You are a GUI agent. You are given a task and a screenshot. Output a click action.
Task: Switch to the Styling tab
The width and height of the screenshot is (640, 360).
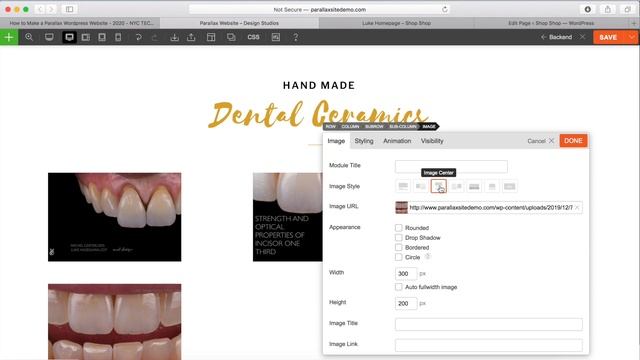(364, 141)
